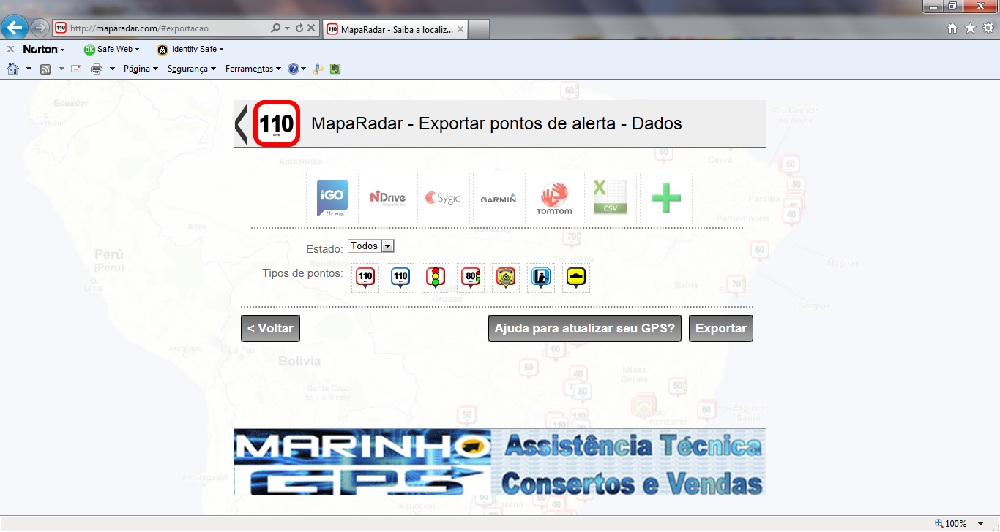The width and height of the screenshot is (1000, 532).
Task: Click the Exportar button
Action: [721, 329]
